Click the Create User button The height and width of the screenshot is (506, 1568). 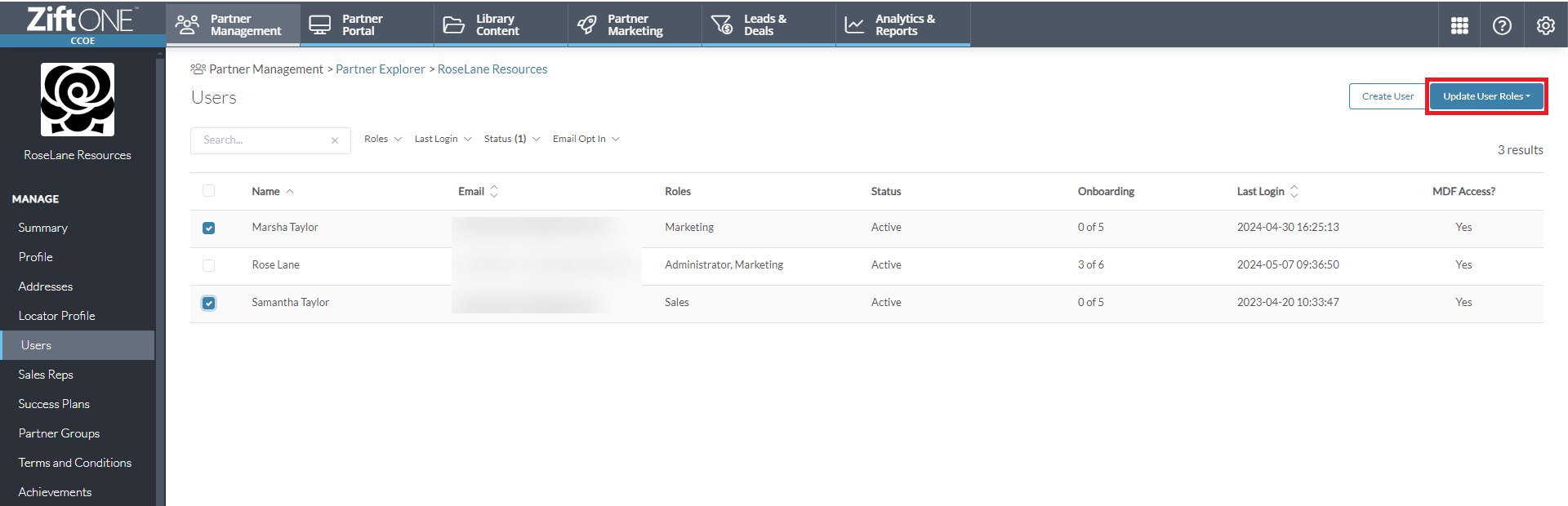1388,96
